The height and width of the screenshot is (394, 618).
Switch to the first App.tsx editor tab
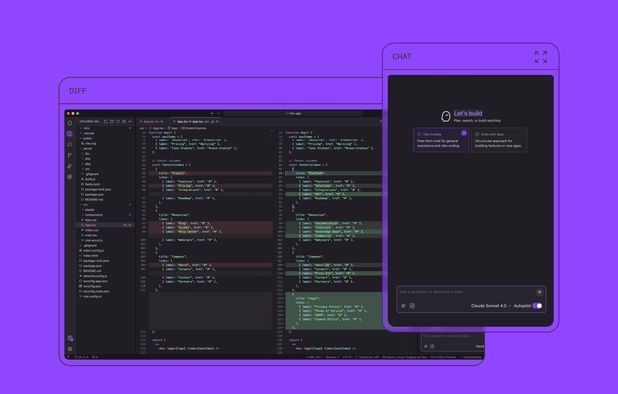coord(151,122)
